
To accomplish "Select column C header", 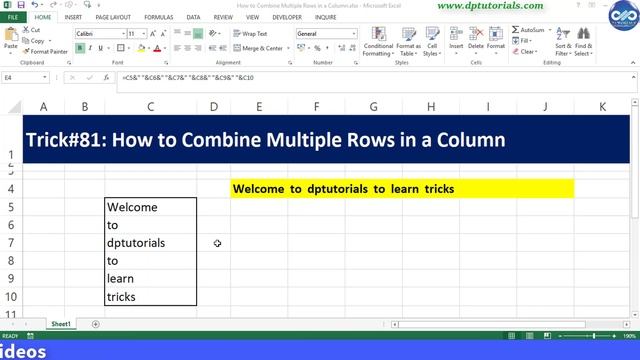I will click(151, 107).
